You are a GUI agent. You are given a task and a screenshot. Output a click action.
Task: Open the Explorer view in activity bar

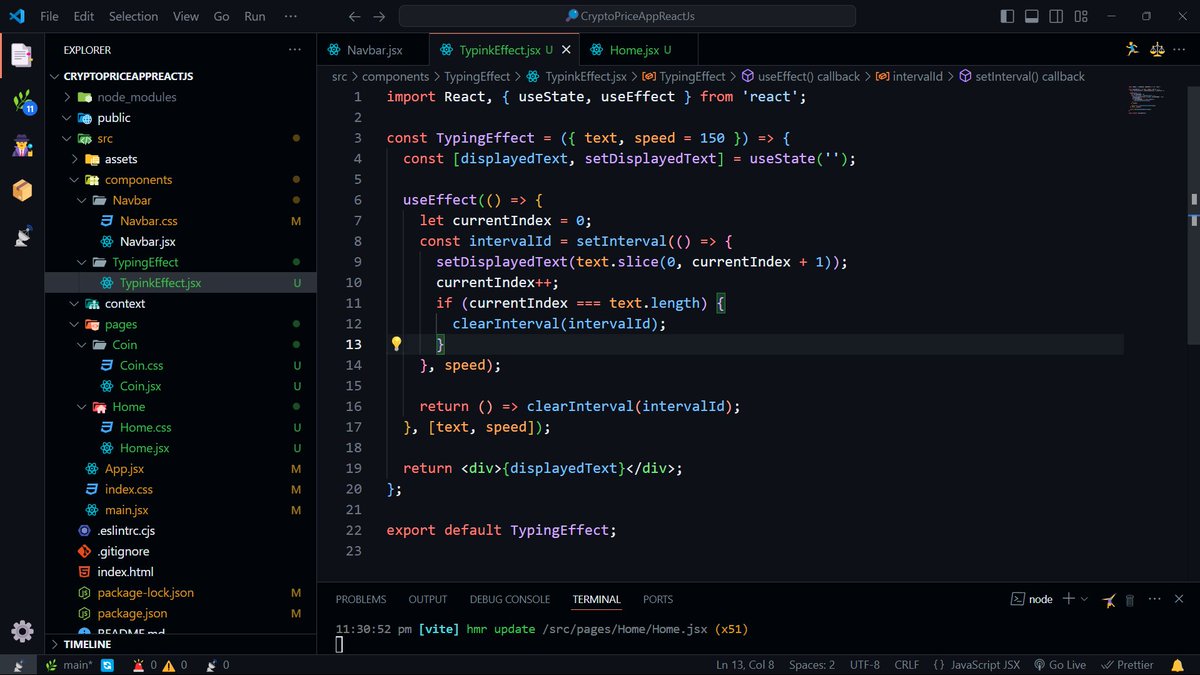22,54
